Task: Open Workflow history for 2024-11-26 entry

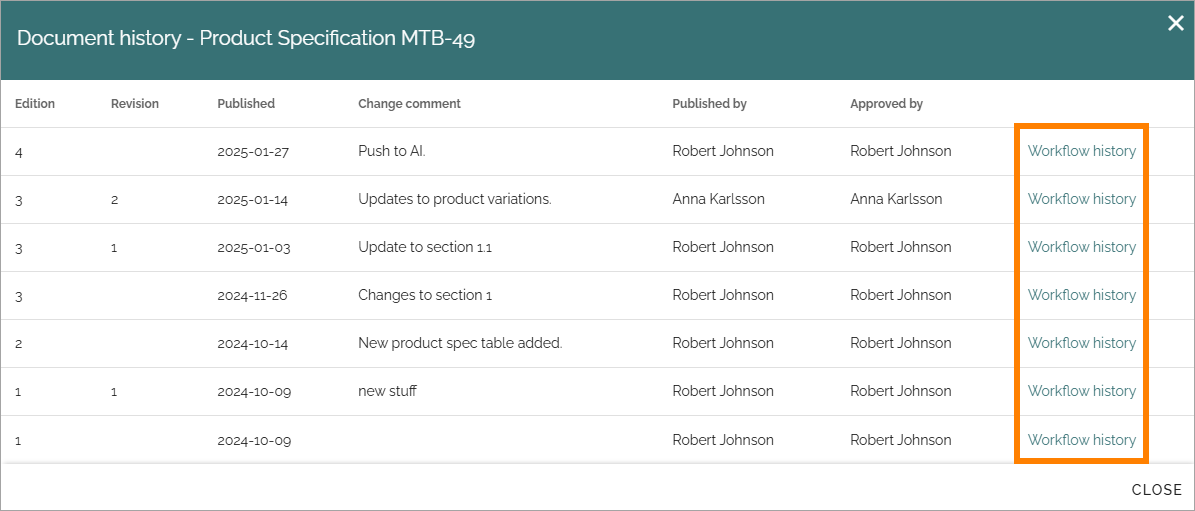Action: (1081, 295)
